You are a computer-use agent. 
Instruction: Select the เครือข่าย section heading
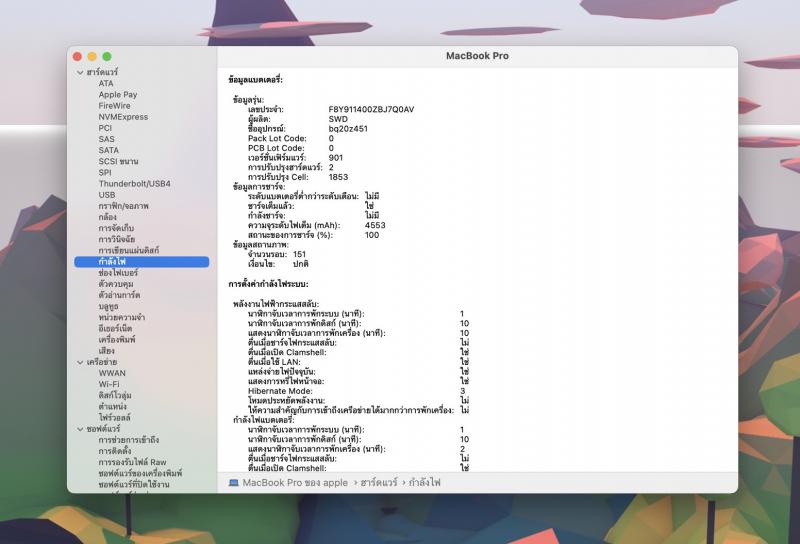pyautogui.click(x=102, y=362)
